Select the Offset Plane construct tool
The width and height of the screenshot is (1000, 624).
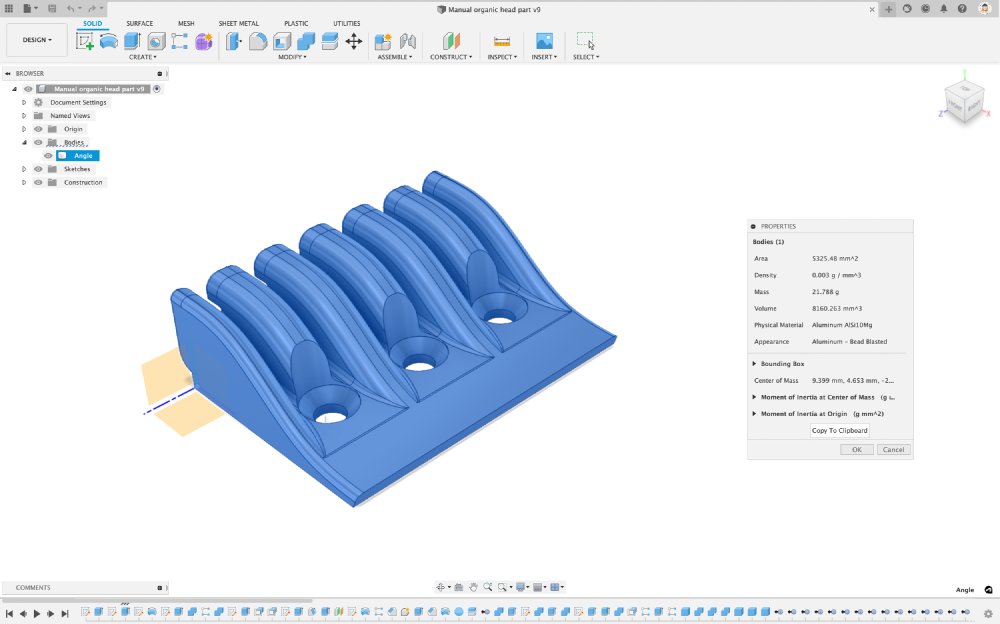tap(452, 41)
